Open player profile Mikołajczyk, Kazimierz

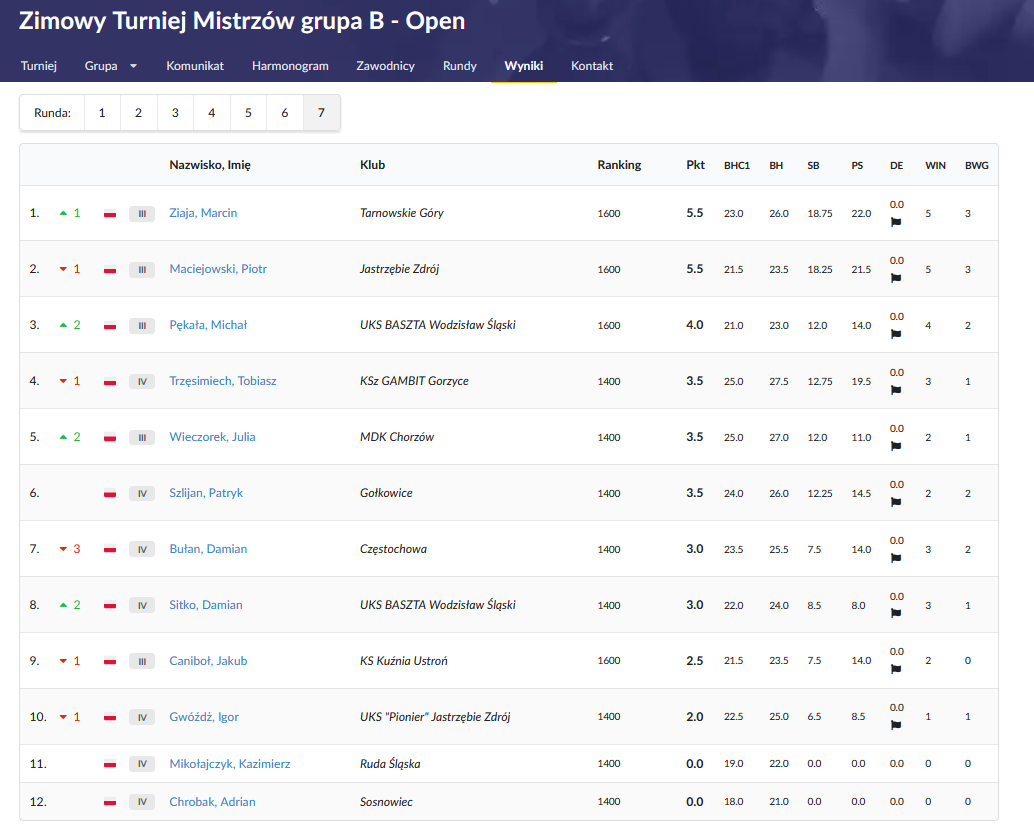click(230, 764)
